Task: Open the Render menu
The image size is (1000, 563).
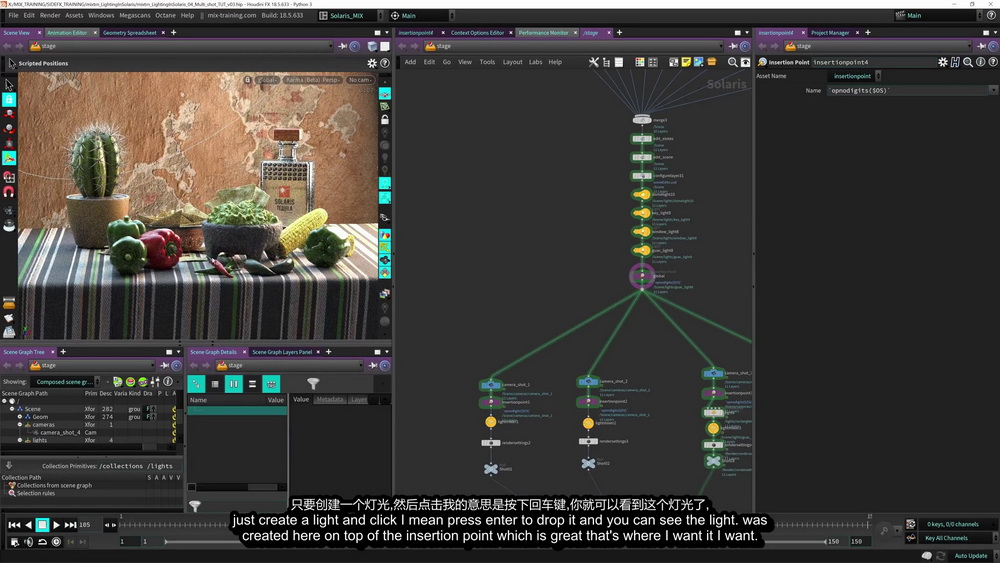Action: [50, 15]
